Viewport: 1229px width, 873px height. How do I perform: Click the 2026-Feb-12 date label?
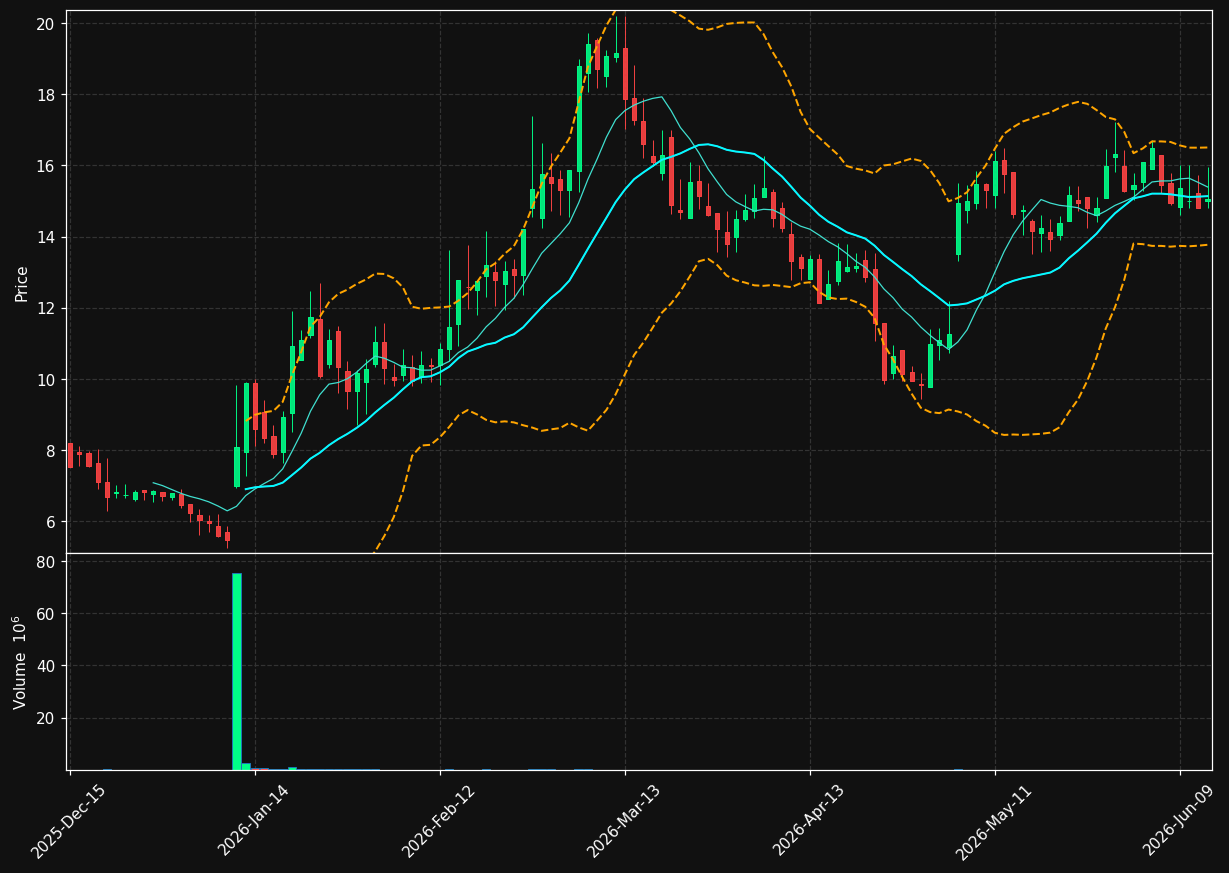tap(438, 822)
